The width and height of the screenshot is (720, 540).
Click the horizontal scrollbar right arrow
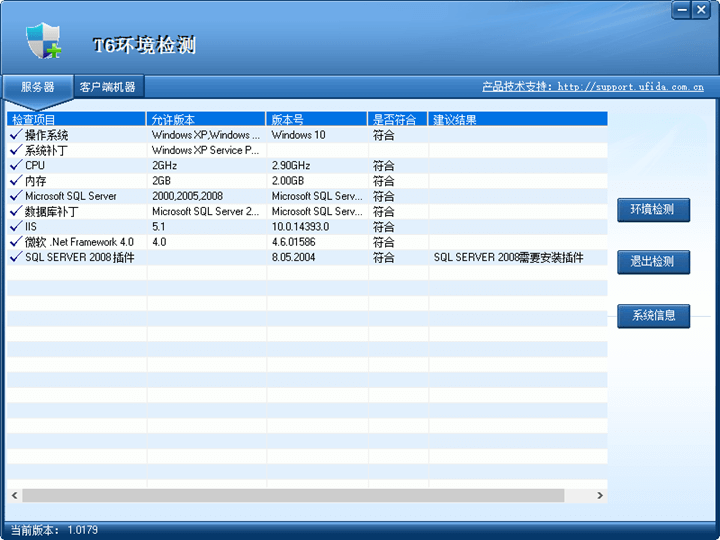point(600,495)
